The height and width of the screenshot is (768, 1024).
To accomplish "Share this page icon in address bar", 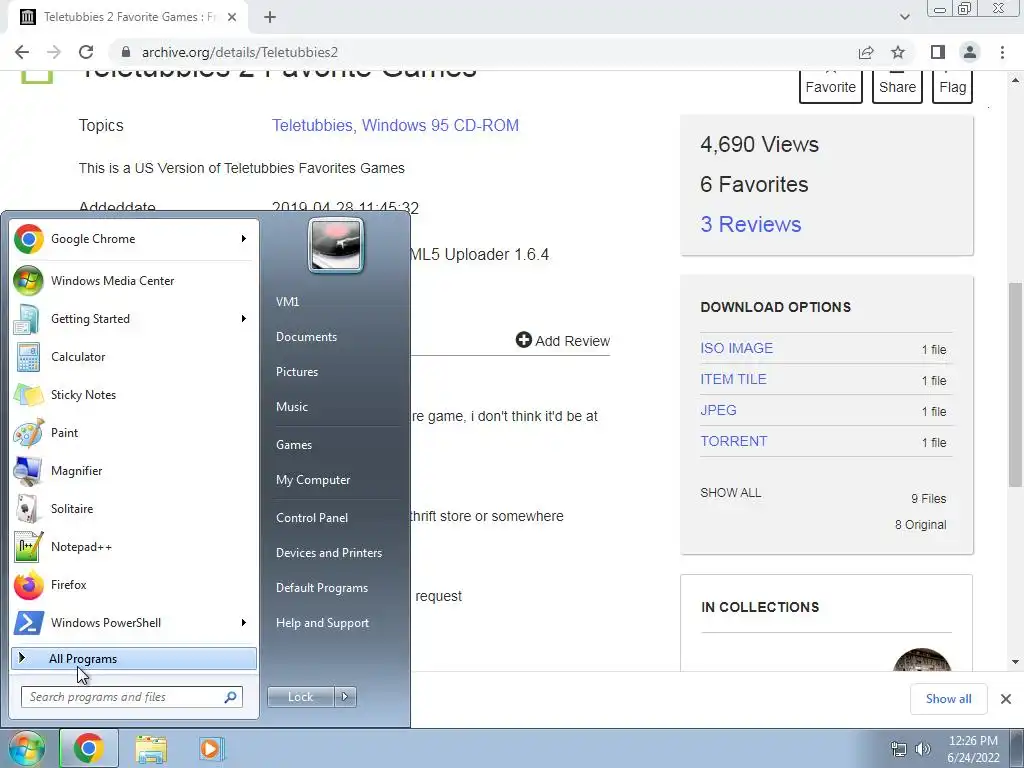I will [866, 52].
